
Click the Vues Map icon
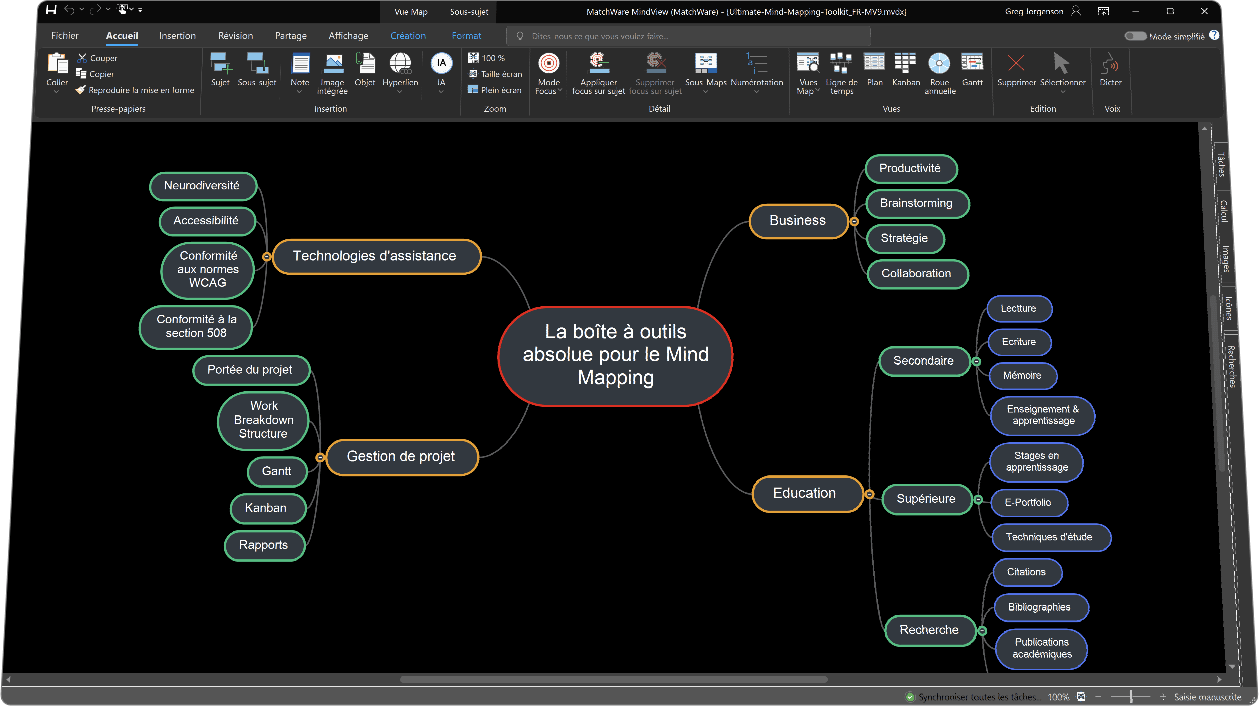click(808, 63)
